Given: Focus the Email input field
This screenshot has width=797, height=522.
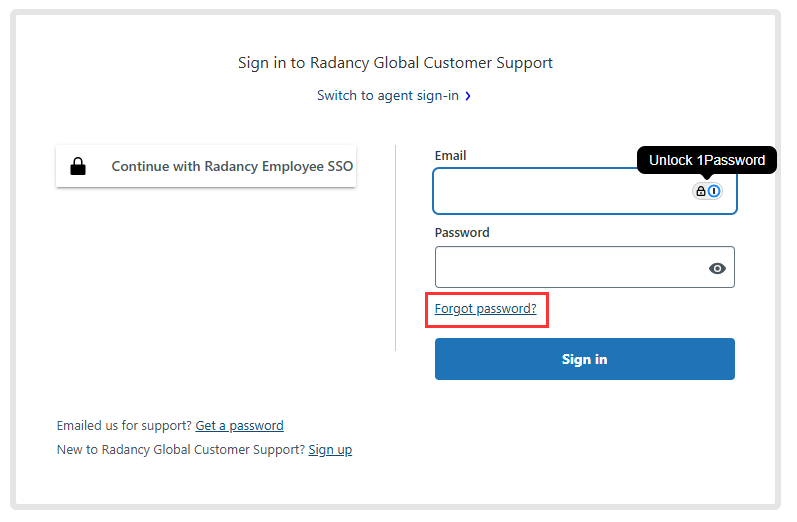Looking at the screenshot, I should 585,191.
